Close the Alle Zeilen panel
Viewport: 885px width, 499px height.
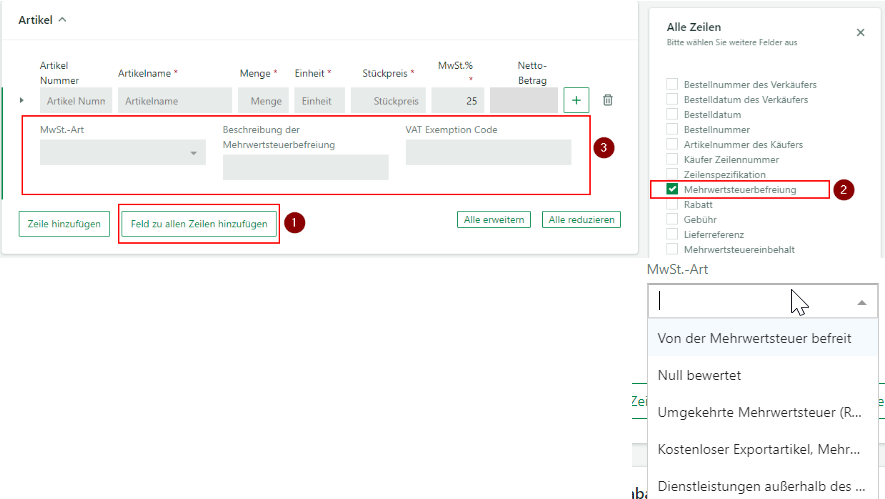(860, 33)
